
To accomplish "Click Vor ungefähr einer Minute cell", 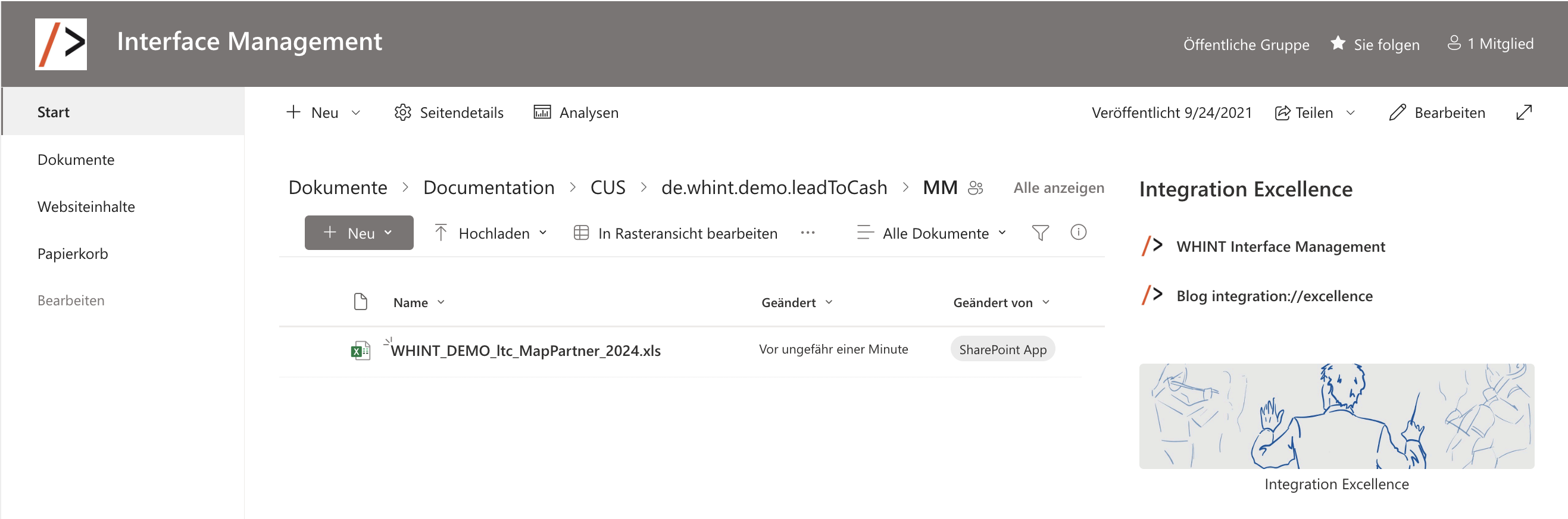I will pyautogui.click(x=833, y=349).
